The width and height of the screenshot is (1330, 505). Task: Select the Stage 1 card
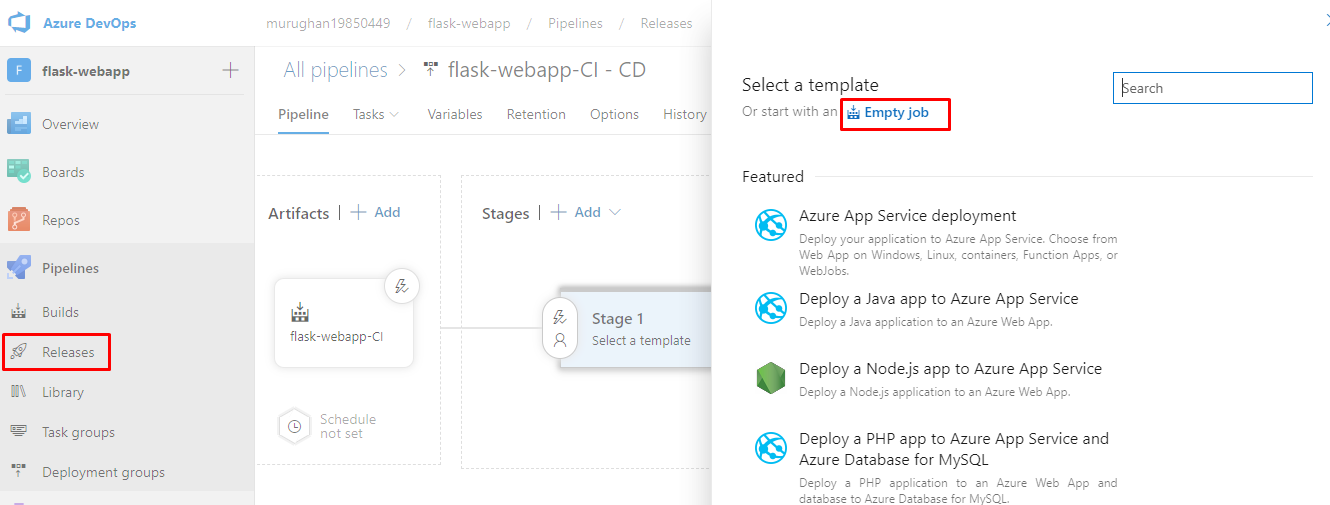click(x=636, y=329)
